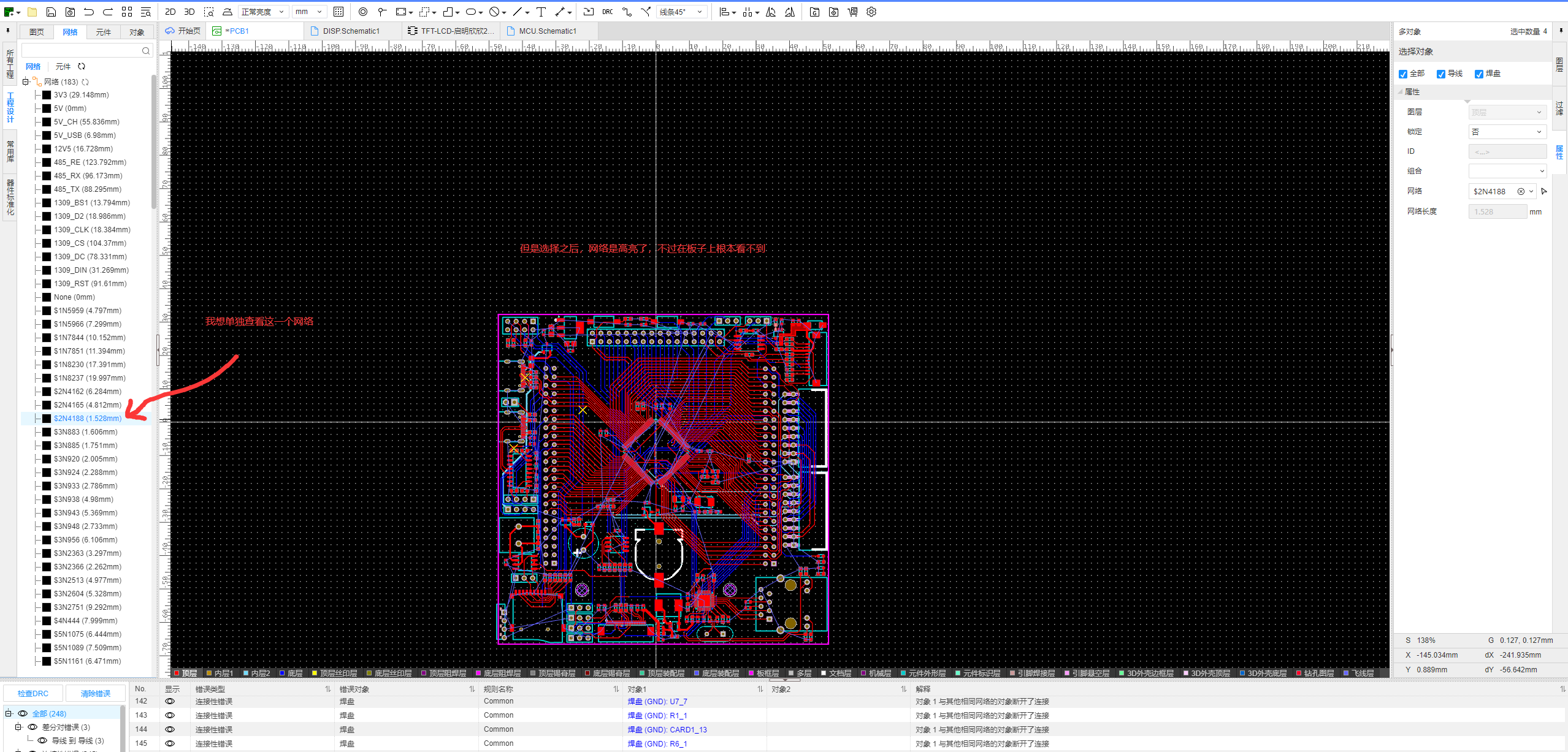Open the 元件 panel tab
The width and height of the screenshot is (1568, 752).
103,32
